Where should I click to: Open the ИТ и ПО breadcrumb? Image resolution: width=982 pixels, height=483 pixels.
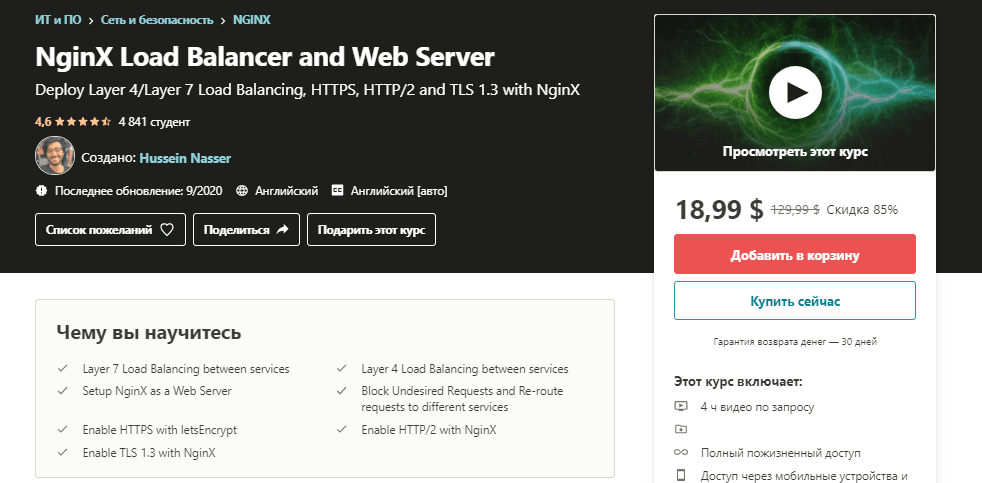pos(58,19)
